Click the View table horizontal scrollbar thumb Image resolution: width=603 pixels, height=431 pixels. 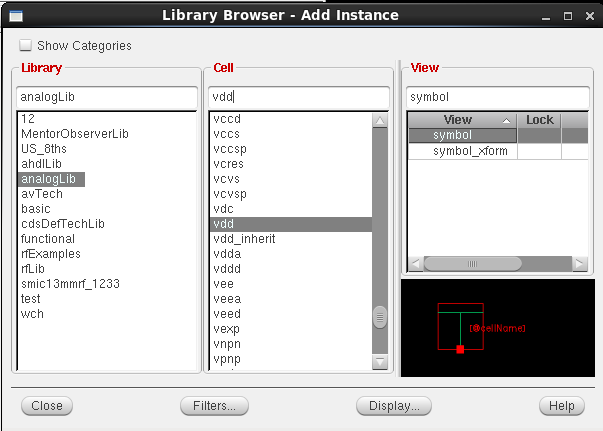[473, 264]
